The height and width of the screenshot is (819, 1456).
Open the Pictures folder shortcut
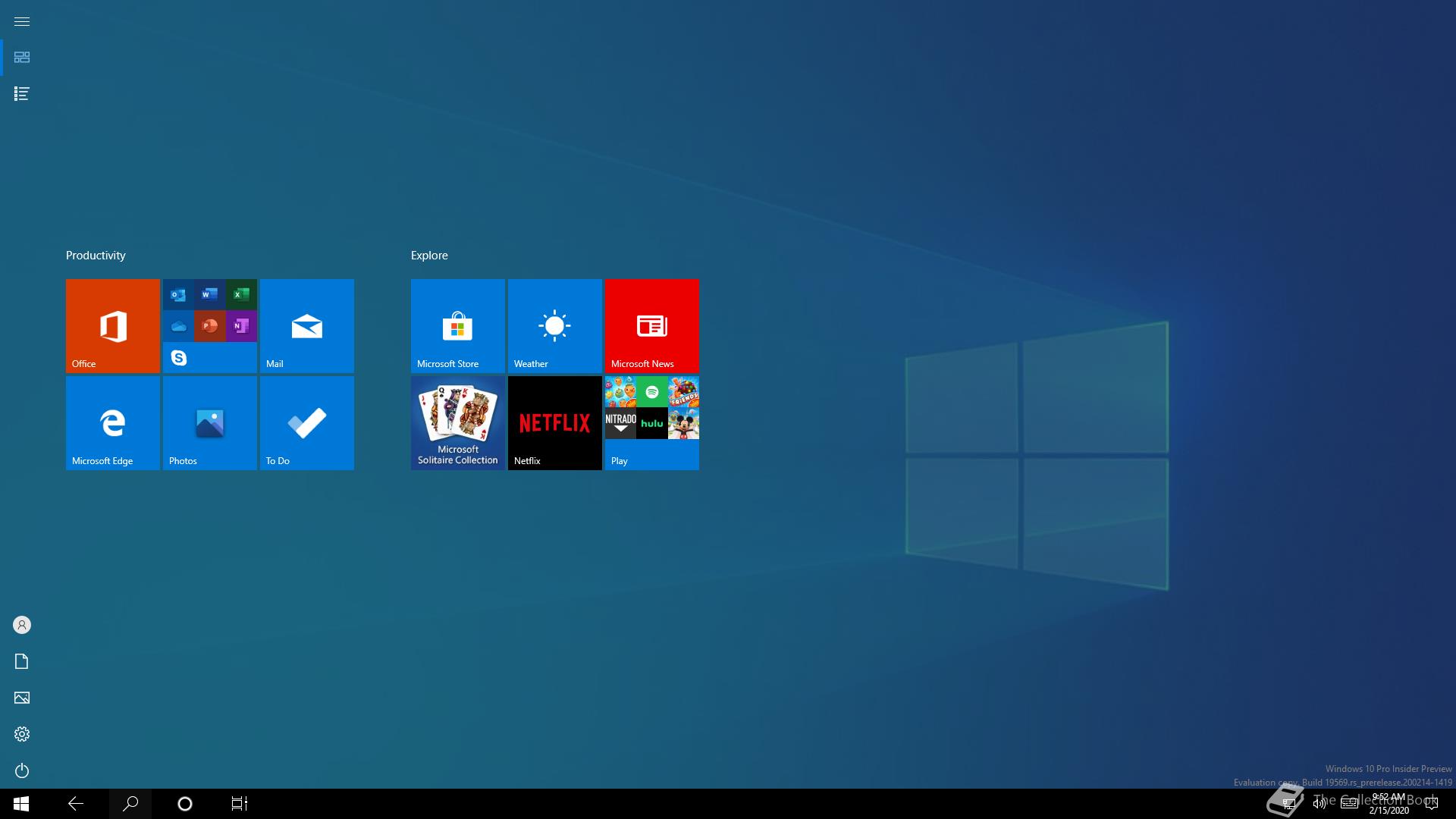pyautogui.click(x=22, y=698)
